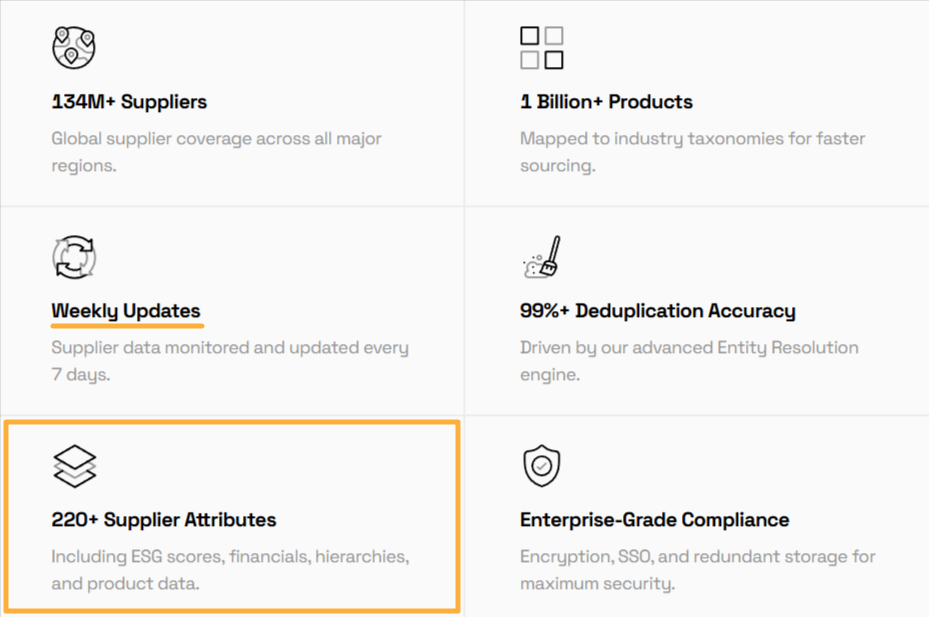929x617 pixels.
Task: Click text 'Encryption, SSO, and redundant storage for maximum security.'
Action: pos(697,570)
